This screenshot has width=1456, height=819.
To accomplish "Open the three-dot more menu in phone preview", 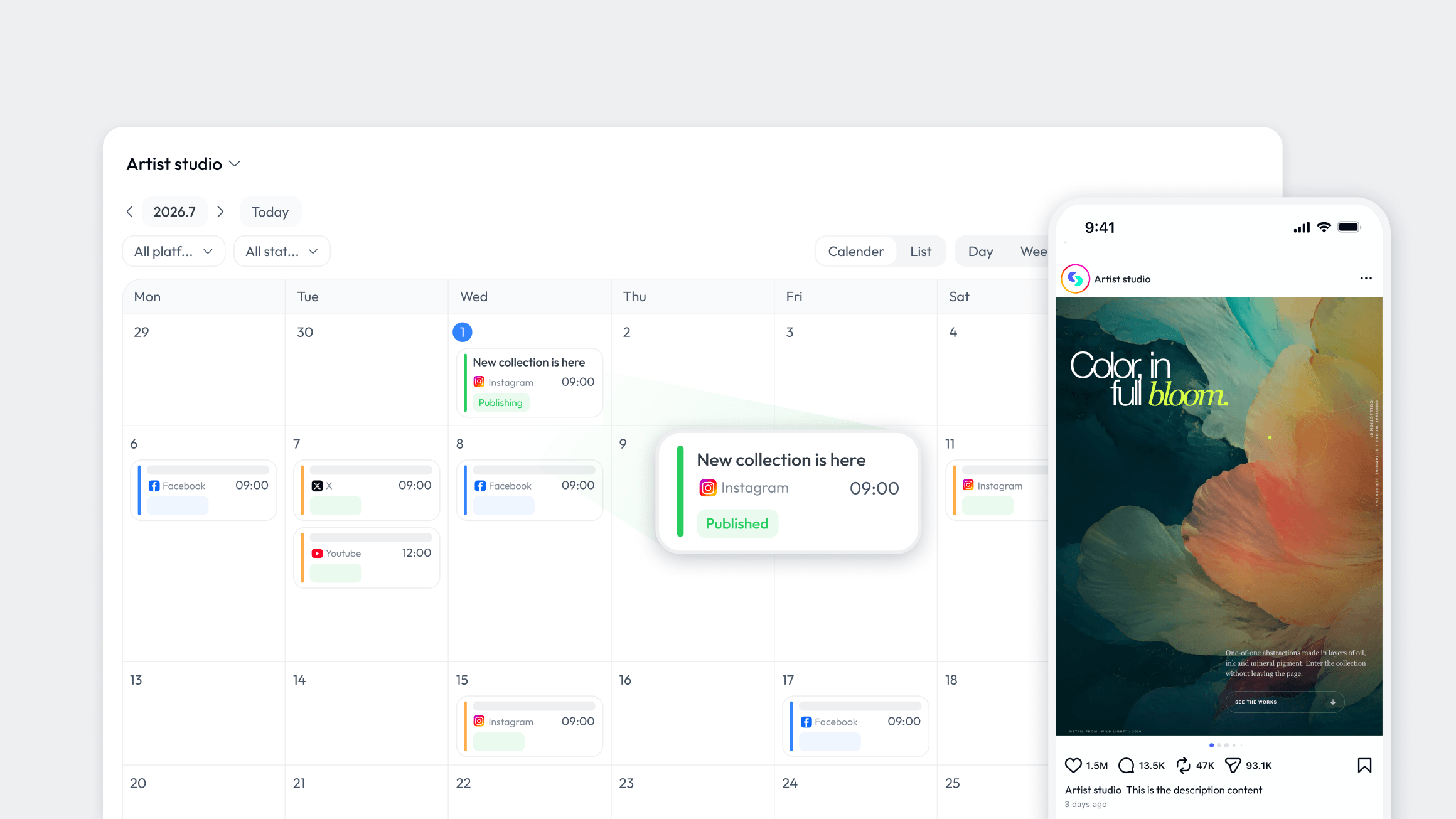I will (1366, 278).
